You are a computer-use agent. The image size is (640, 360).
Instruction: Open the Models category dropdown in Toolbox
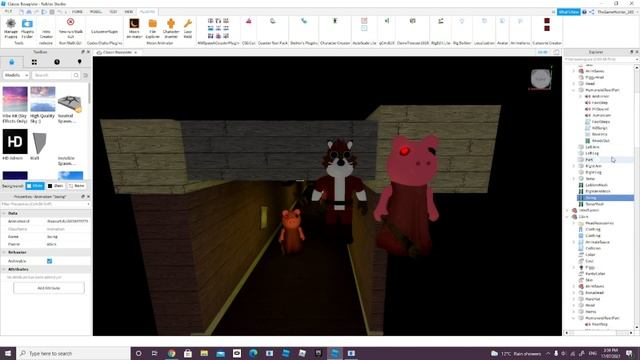pyautogui.click(x=16, y=75)
